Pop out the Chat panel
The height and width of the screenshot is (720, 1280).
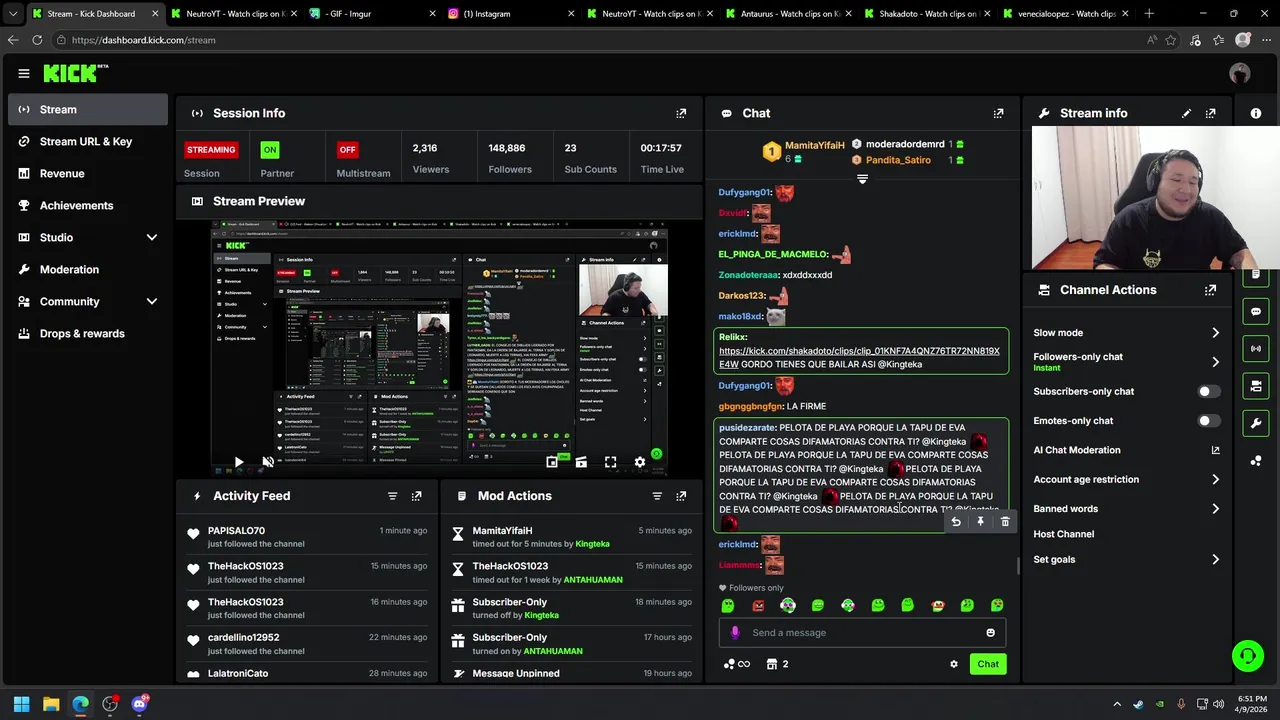(x=998, y=113)
